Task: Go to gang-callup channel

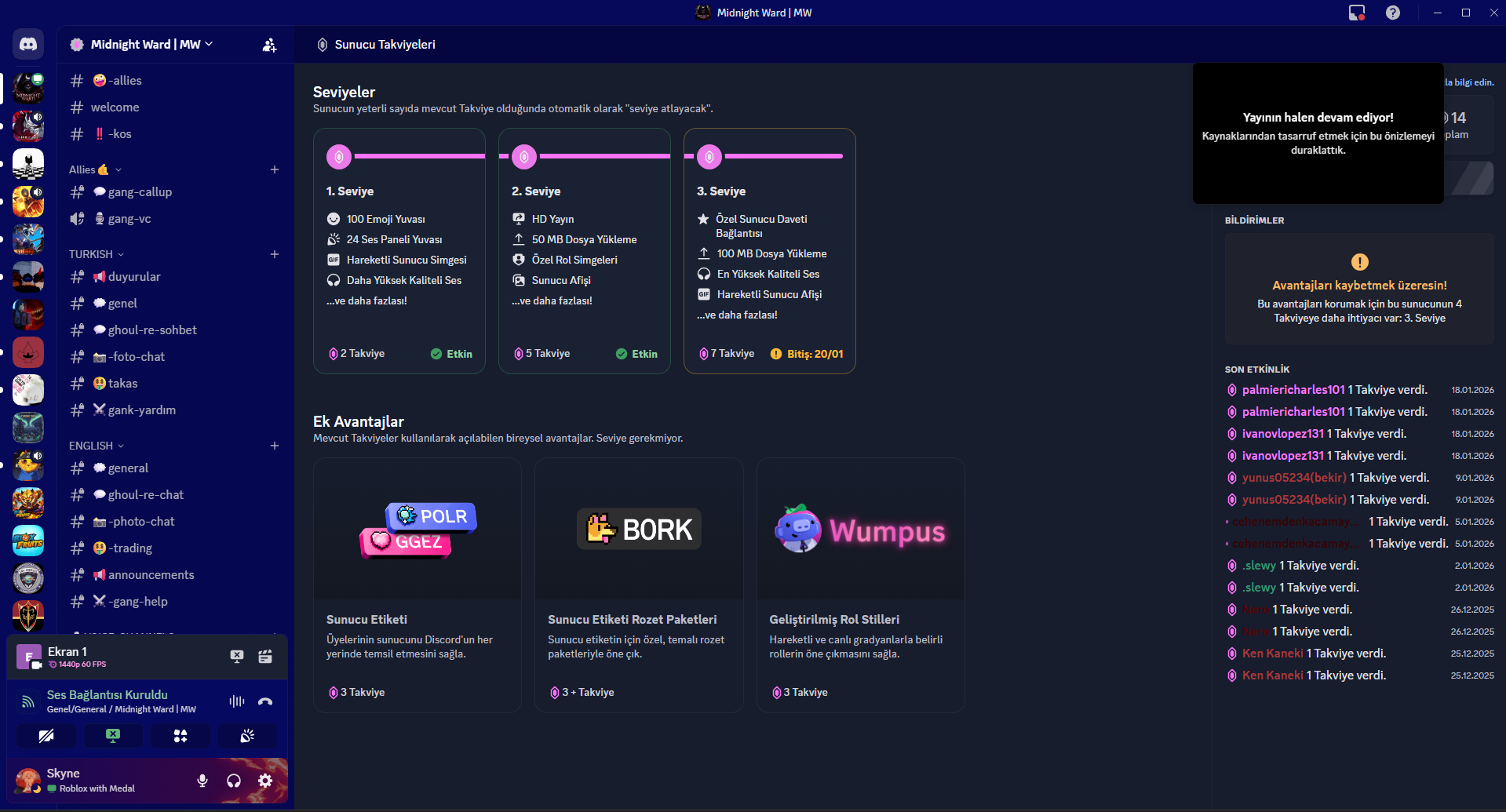Action: (174, 192)
